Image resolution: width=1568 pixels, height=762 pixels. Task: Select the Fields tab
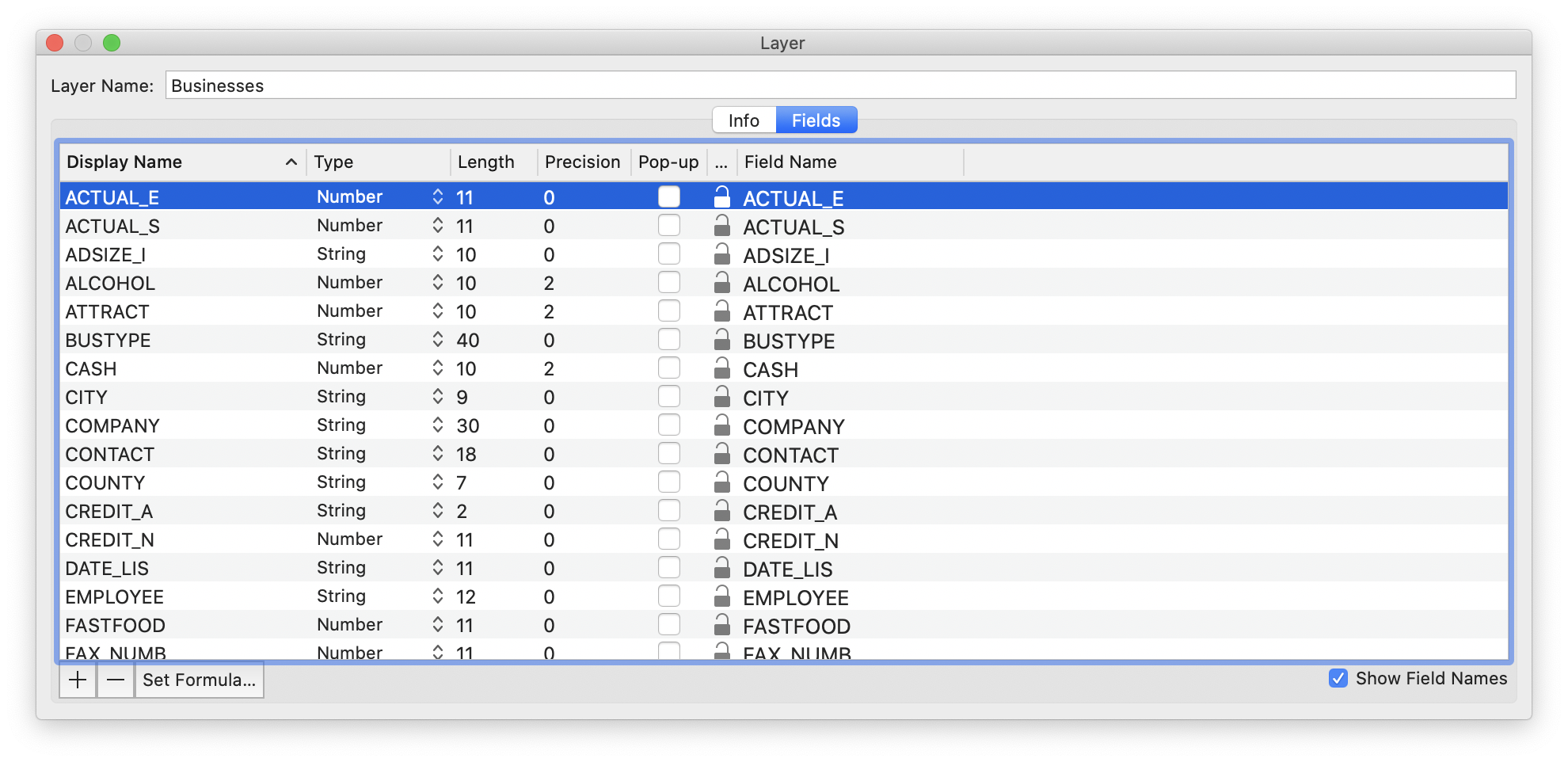click(x=816, y=120)
